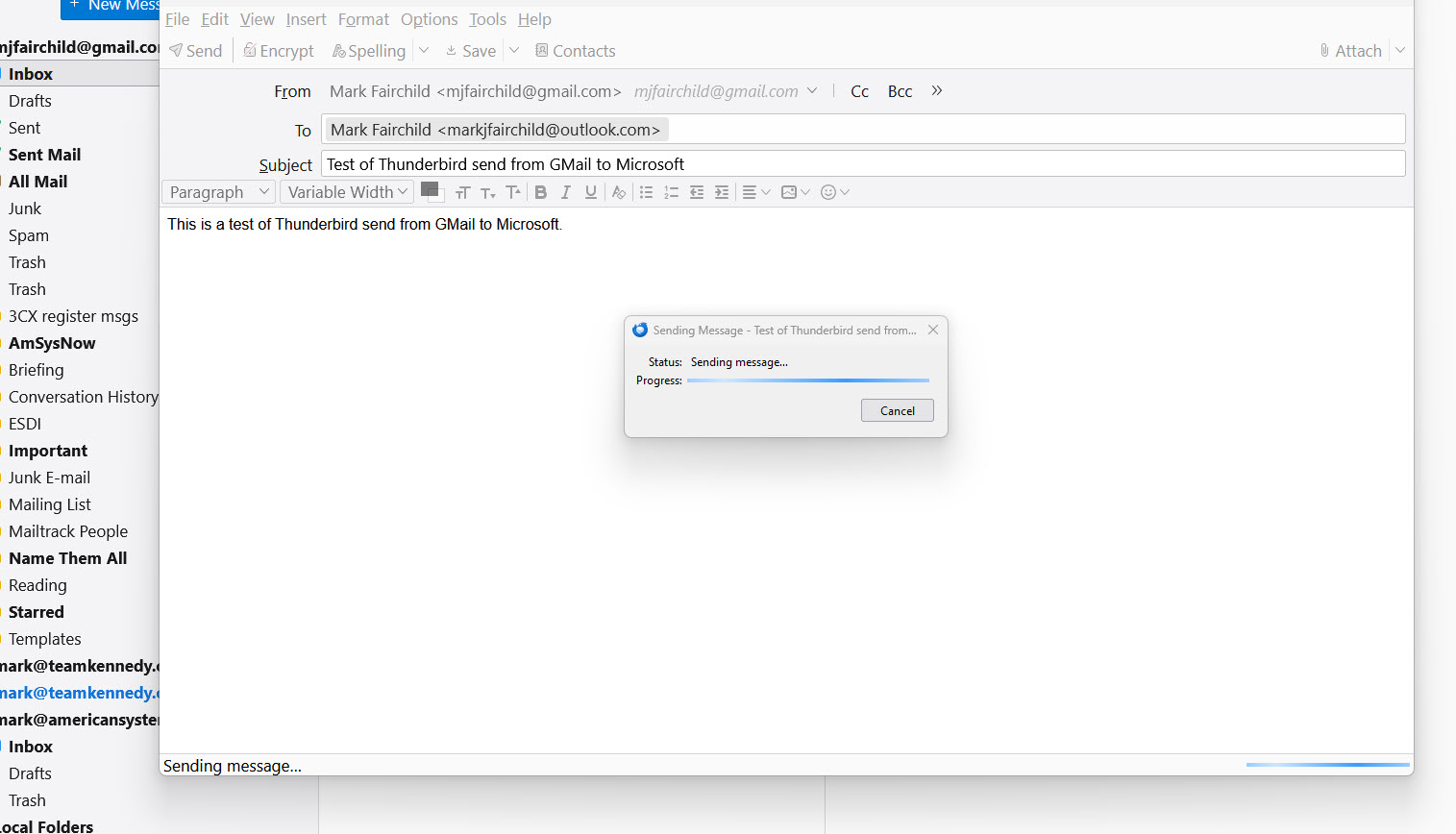Open the Options menu
The height and width of the screenshot is (834, 1456).
point(430,19)
